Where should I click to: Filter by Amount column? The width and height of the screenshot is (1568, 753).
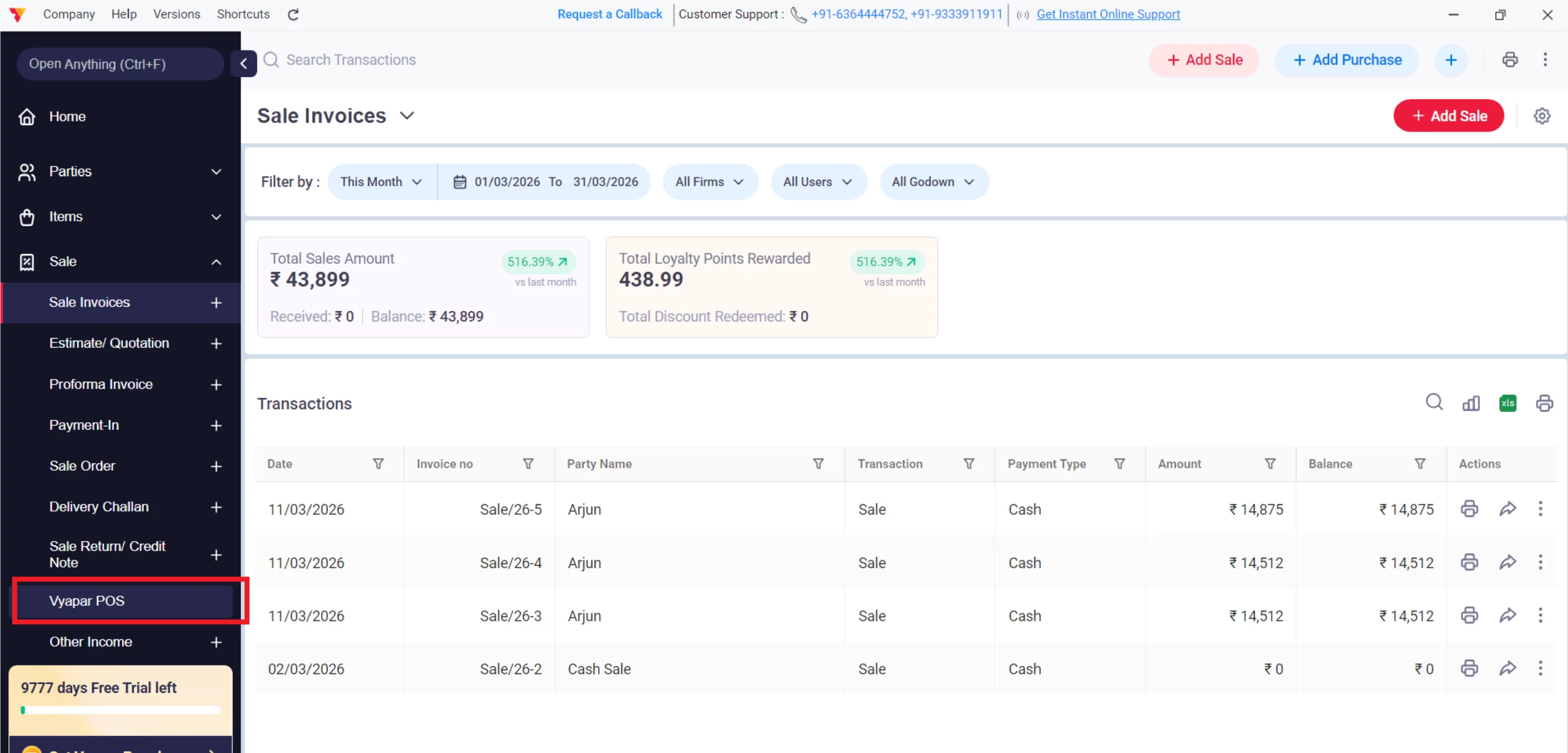point(1270,464)
